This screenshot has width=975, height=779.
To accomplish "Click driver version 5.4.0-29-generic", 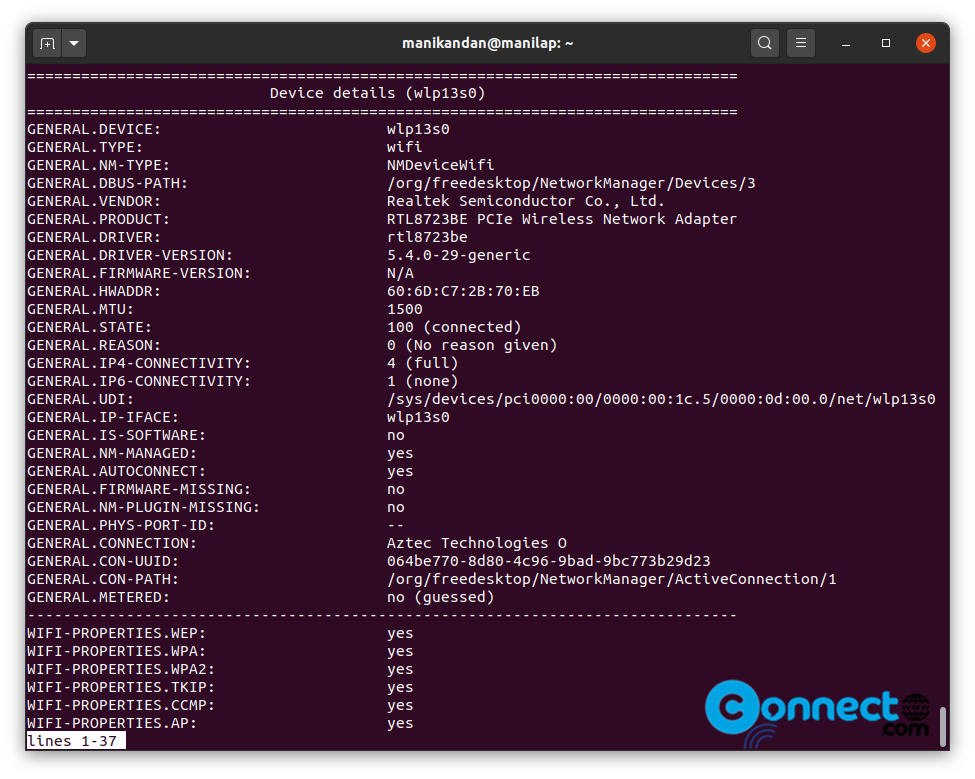I will coord(458,256).
